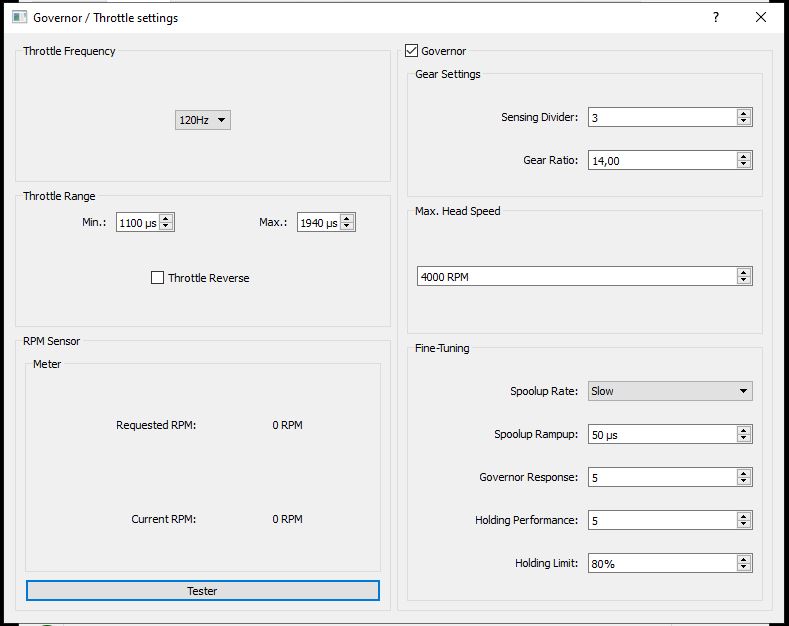Screen dimensions: 789x626
Task: Decrease the Gear Ratio value
Action: tap(743, 164)
